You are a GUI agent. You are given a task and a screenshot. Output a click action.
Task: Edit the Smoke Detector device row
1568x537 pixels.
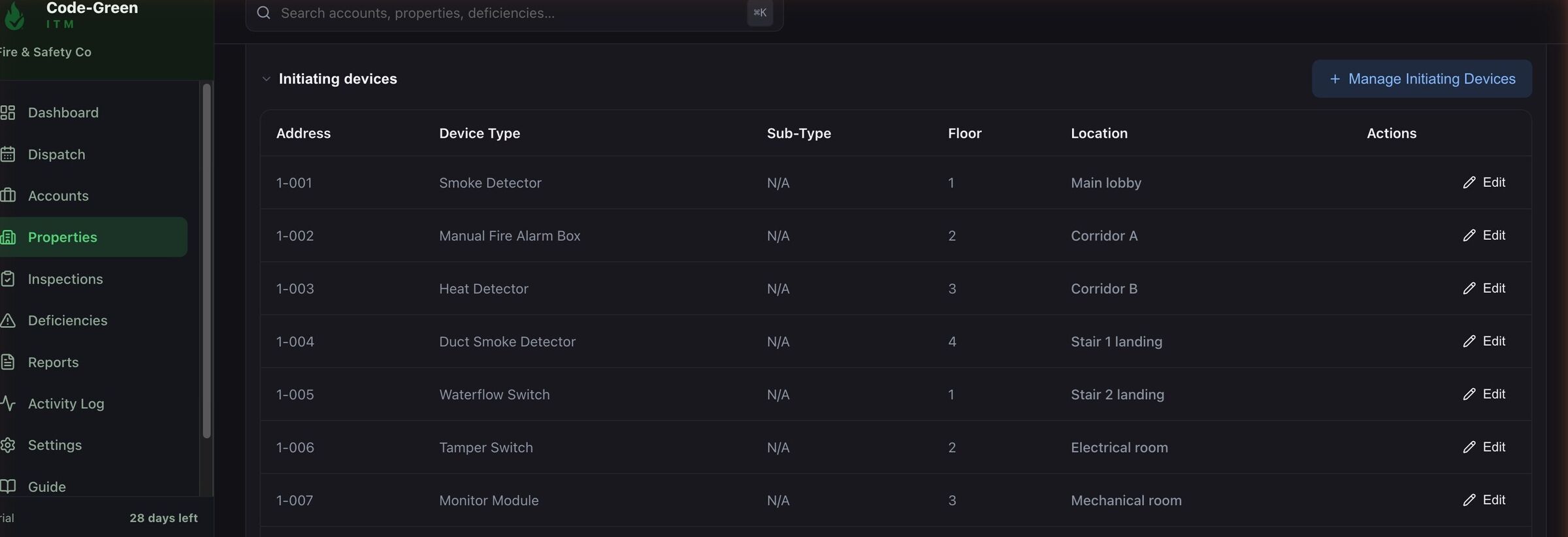1484,182
